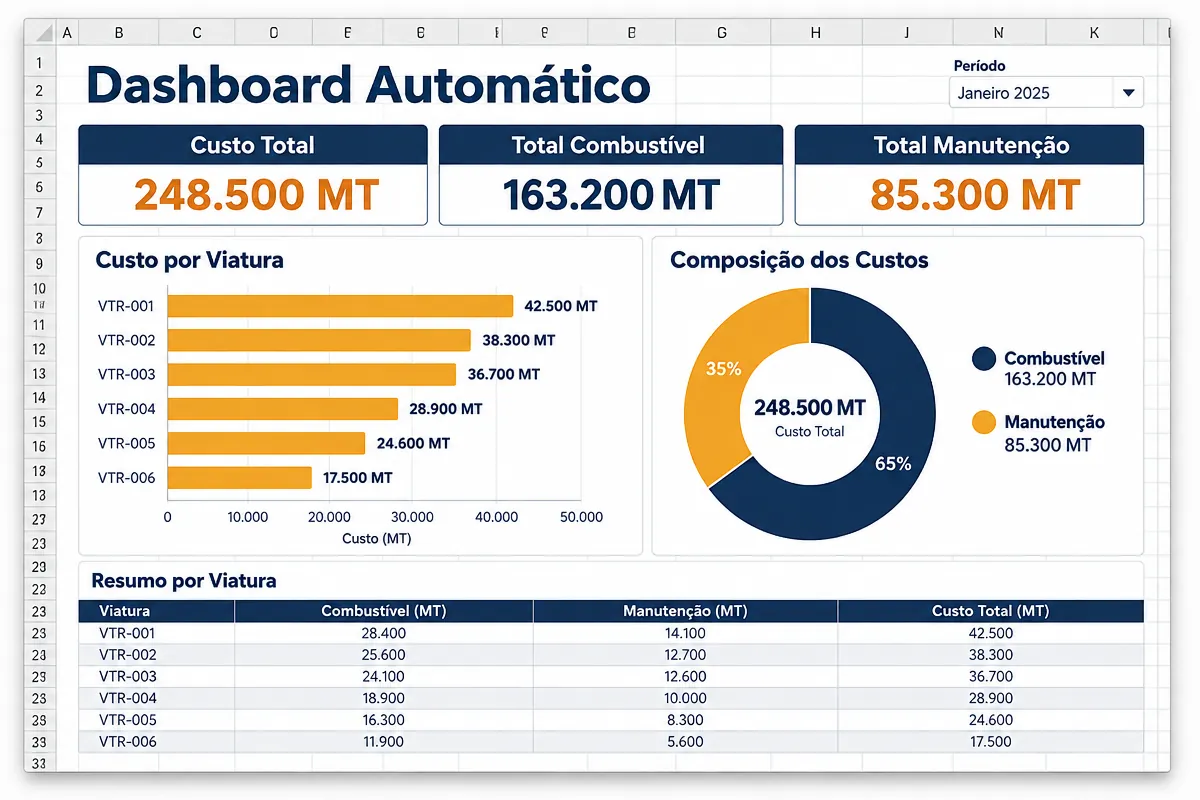Click table cell 11.900

point(385,742)
